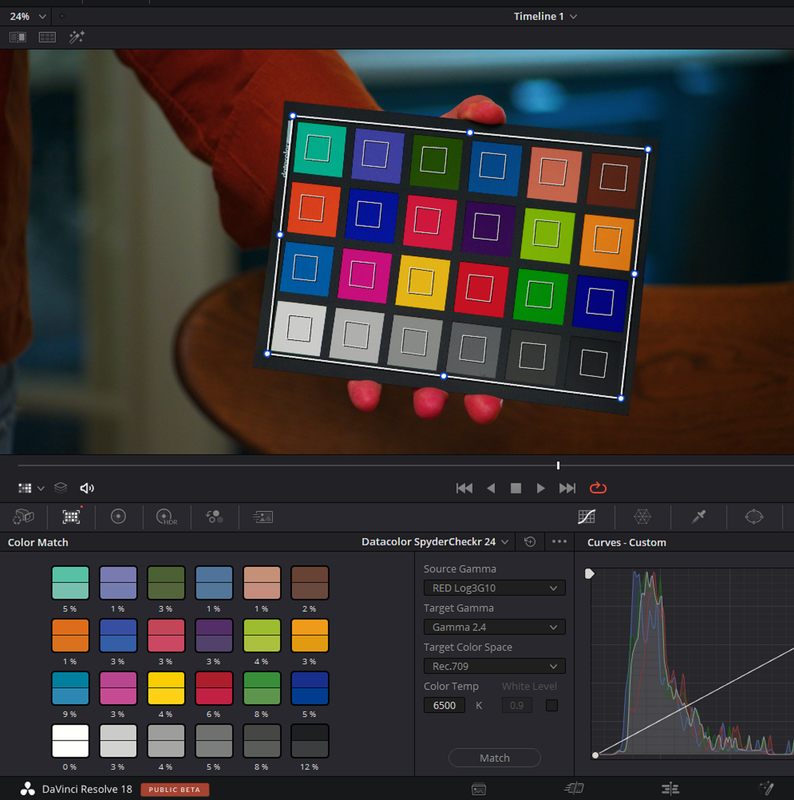Viewport: 794px width, 800px height.
Task: Click the Match button
Action: point(494,758)
